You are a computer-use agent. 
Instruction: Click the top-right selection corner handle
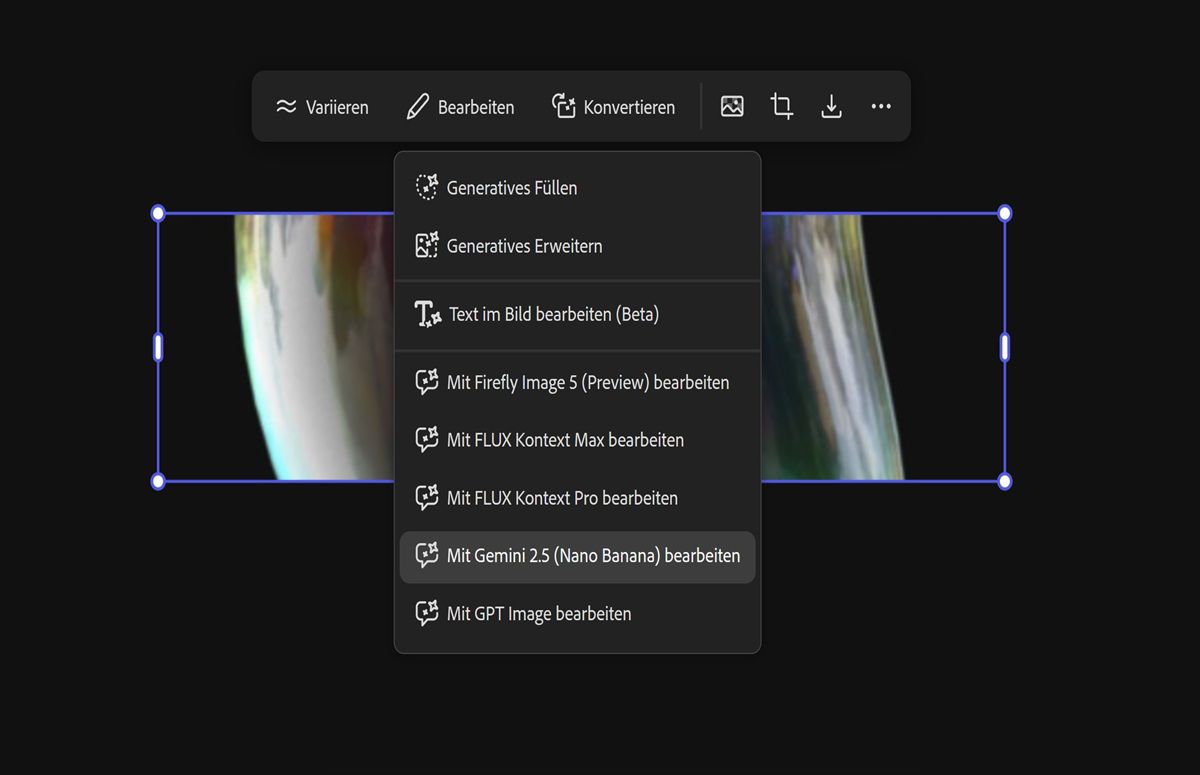(x=1005, y=213)
